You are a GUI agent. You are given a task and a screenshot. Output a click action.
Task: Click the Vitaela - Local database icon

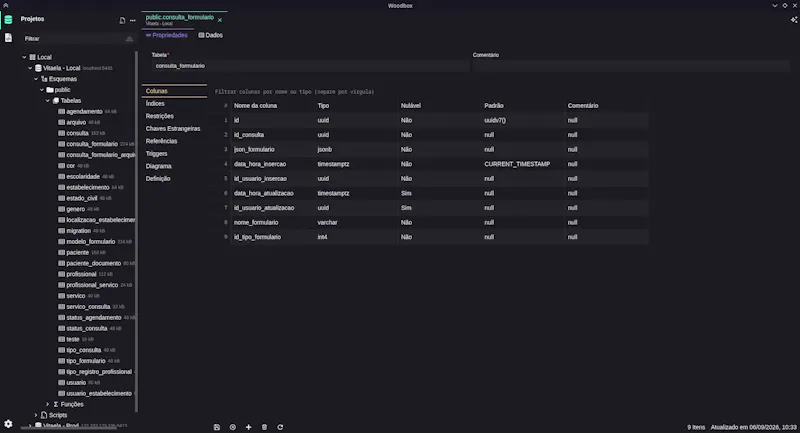click(38, 68)
